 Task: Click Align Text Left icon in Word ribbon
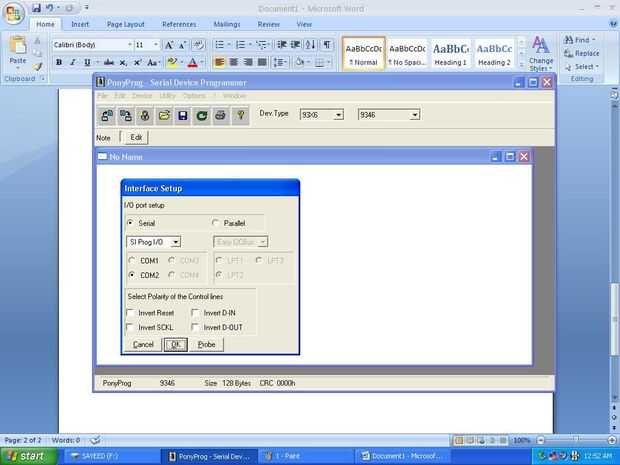coord(219,62)
